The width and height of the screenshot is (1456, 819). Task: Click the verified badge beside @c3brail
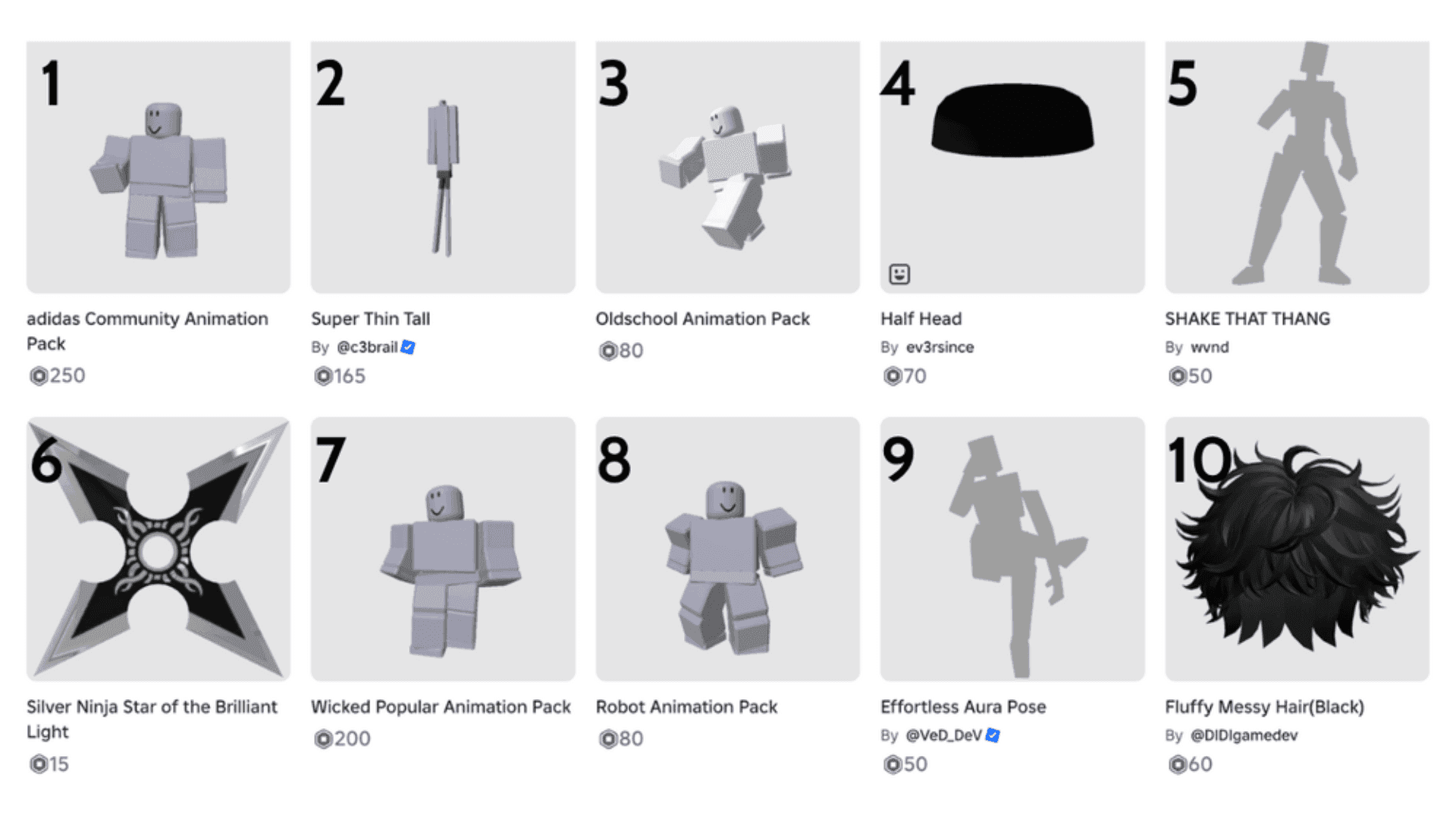pyautogui.click(x=408, y=347)
